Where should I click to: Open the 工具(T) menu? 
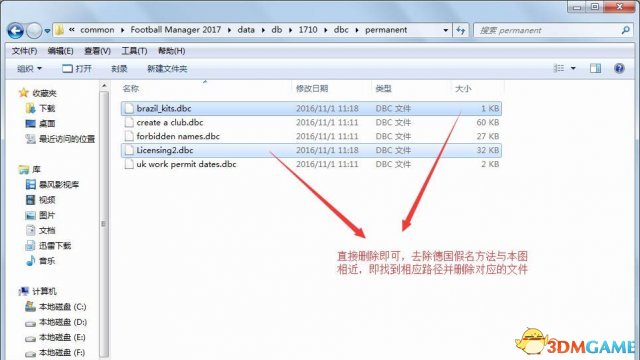click(x=134, y=51)
